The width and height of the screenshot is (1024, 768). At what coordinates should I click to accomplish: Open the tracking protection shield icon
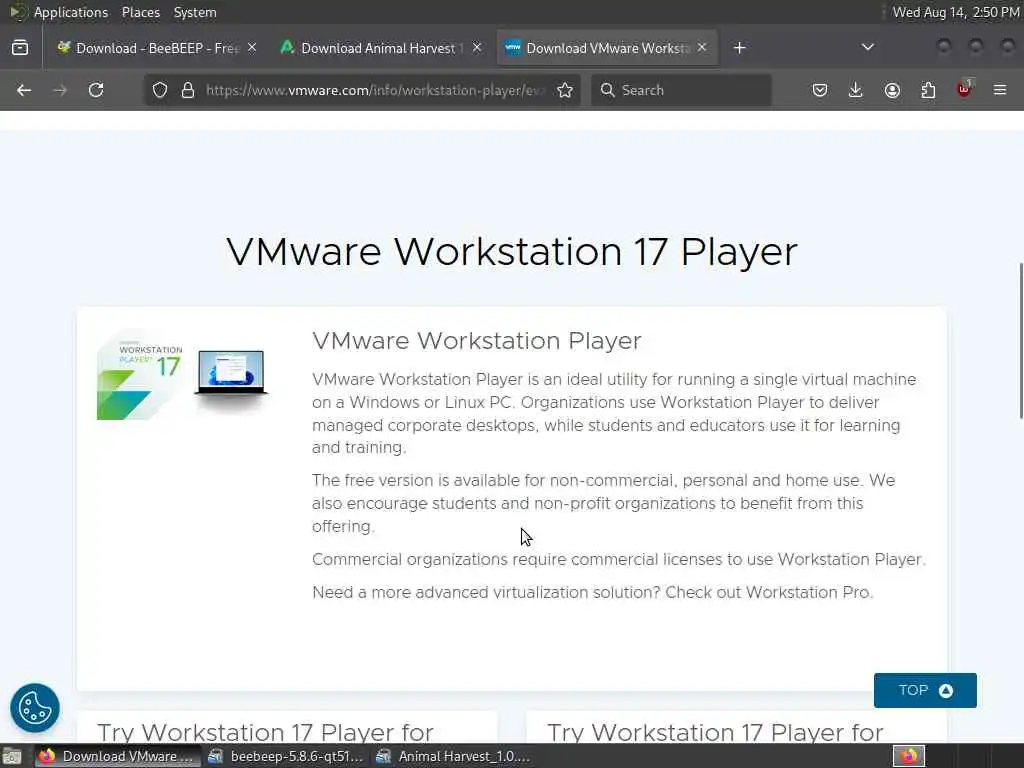tap(160, 90)
